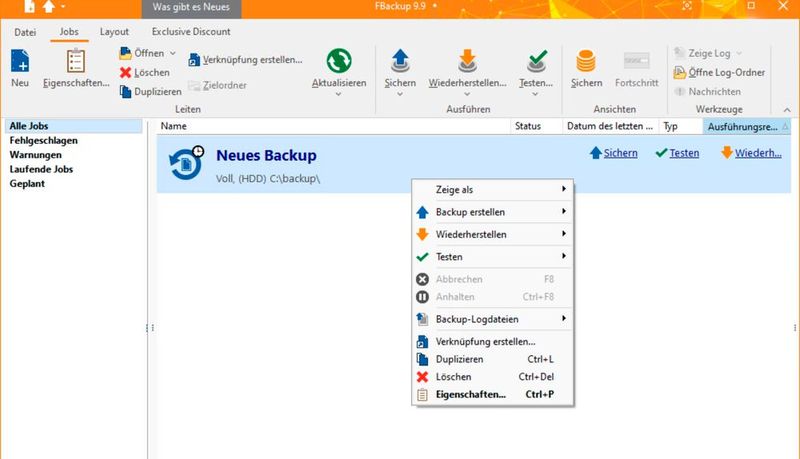The height and width of the screenshot is (459, 800).
Task: Expand the Zeige als submenu
Action: pos(493,190)
